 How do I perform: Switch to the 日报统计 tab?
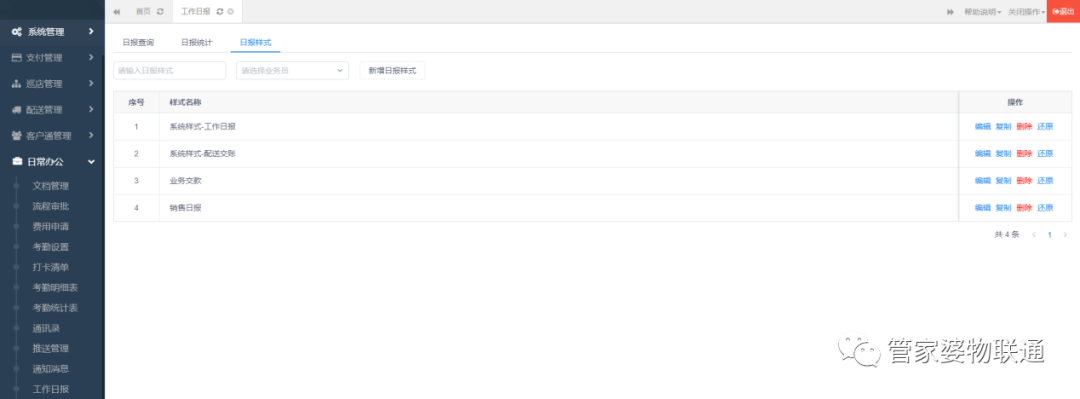(x=196, y=42)
